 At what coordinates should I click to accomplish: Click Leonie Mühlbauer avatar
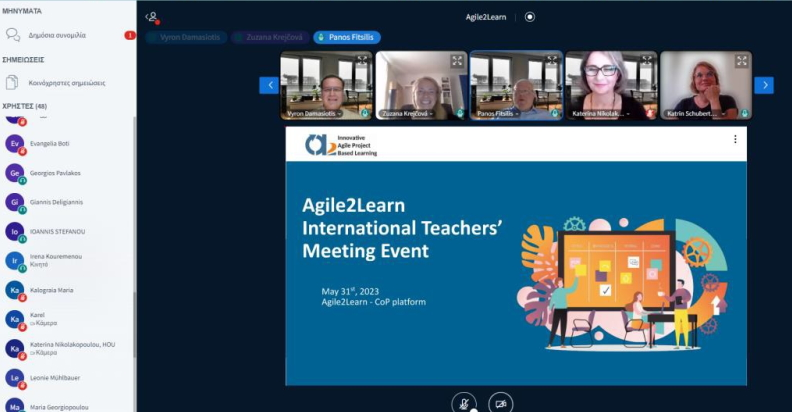pyautogui.click(x=15, y=378)
